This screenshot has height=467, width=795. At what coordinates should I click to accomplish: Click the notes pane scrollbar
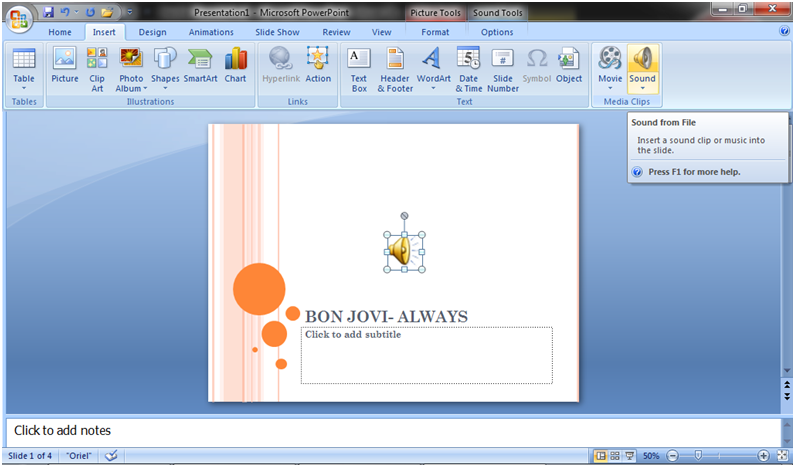[787, 432]
